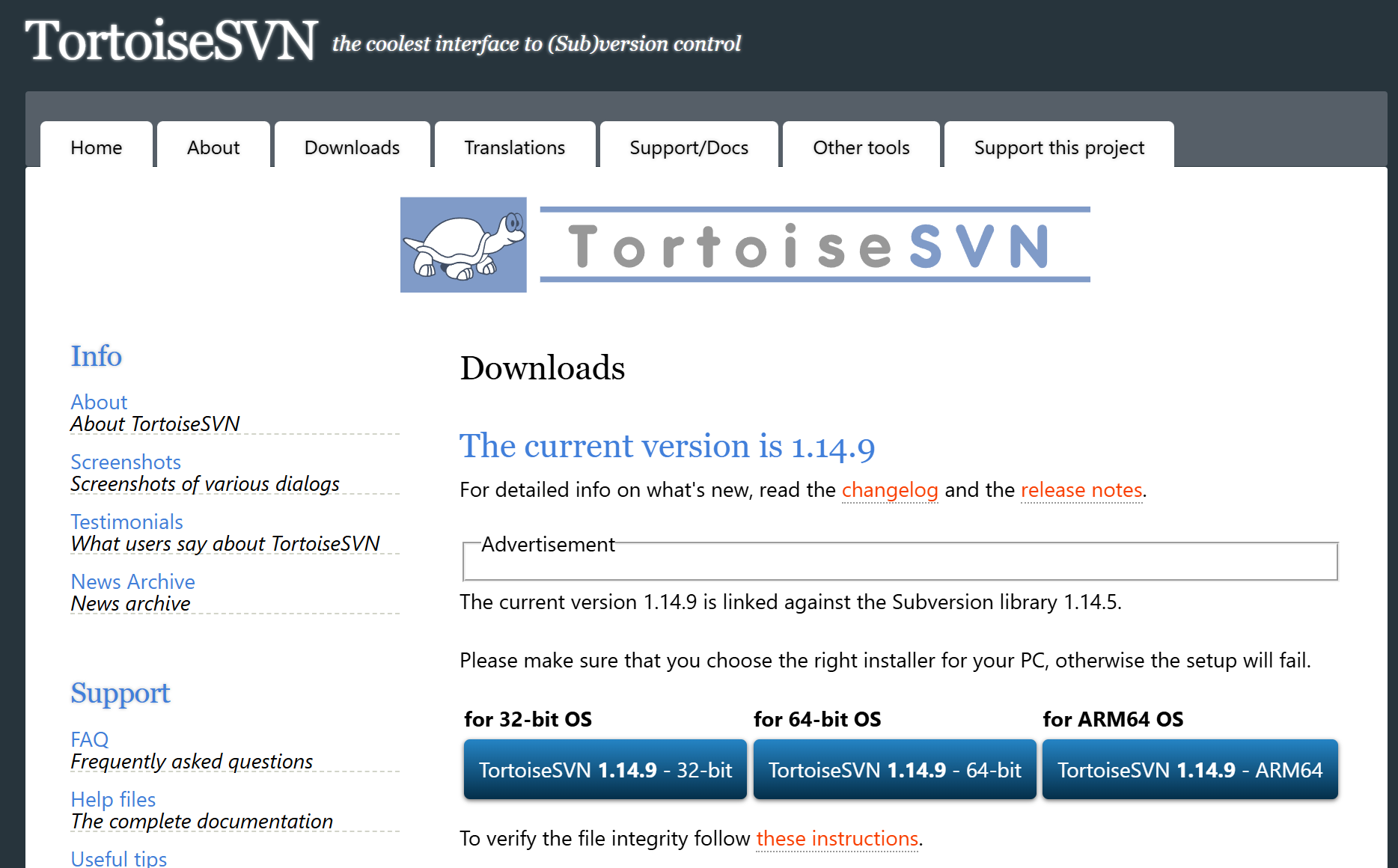The height and width of the screenshot is (868, 1398).
Task: Click the TortoiseSVN turtle logo
Action: tap(463, 243)
